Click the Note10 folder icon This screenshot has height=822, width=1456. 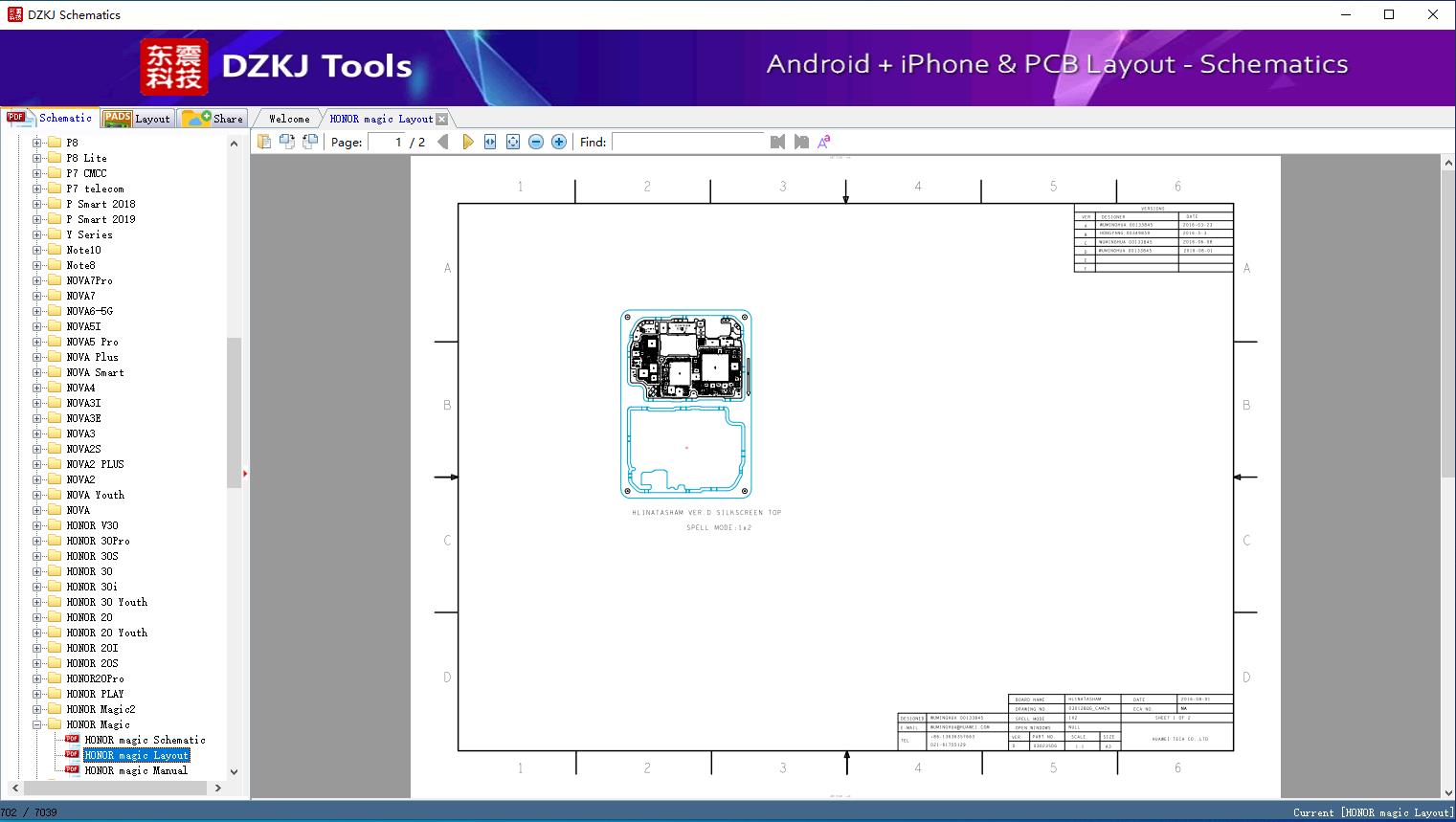tap(55, 250)
